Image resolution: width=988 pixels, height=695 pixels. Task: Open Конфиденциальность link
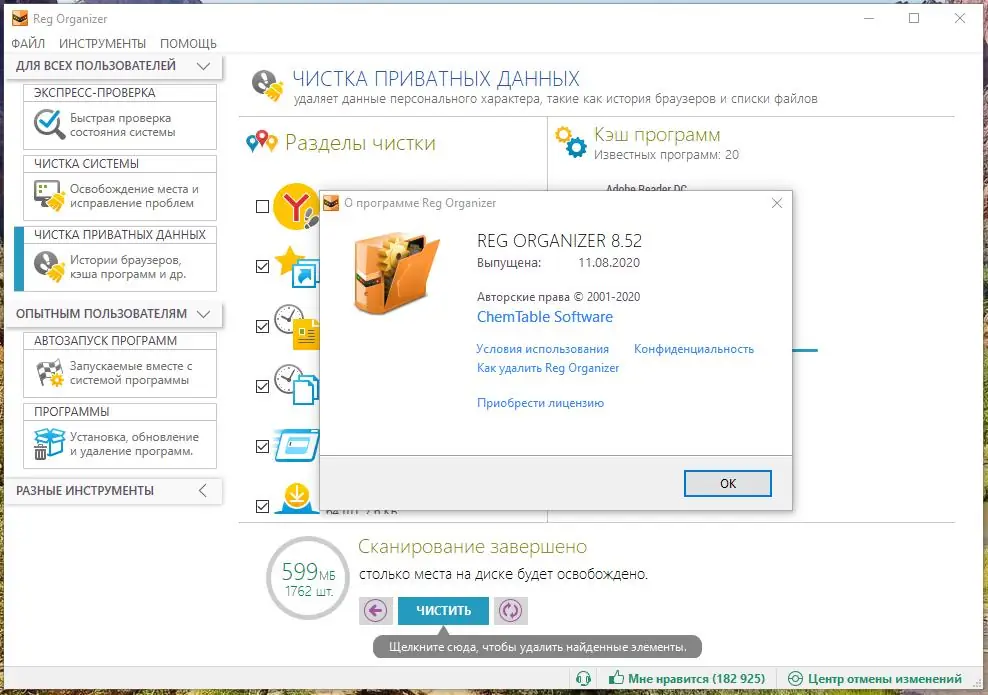tap(694, 349)
